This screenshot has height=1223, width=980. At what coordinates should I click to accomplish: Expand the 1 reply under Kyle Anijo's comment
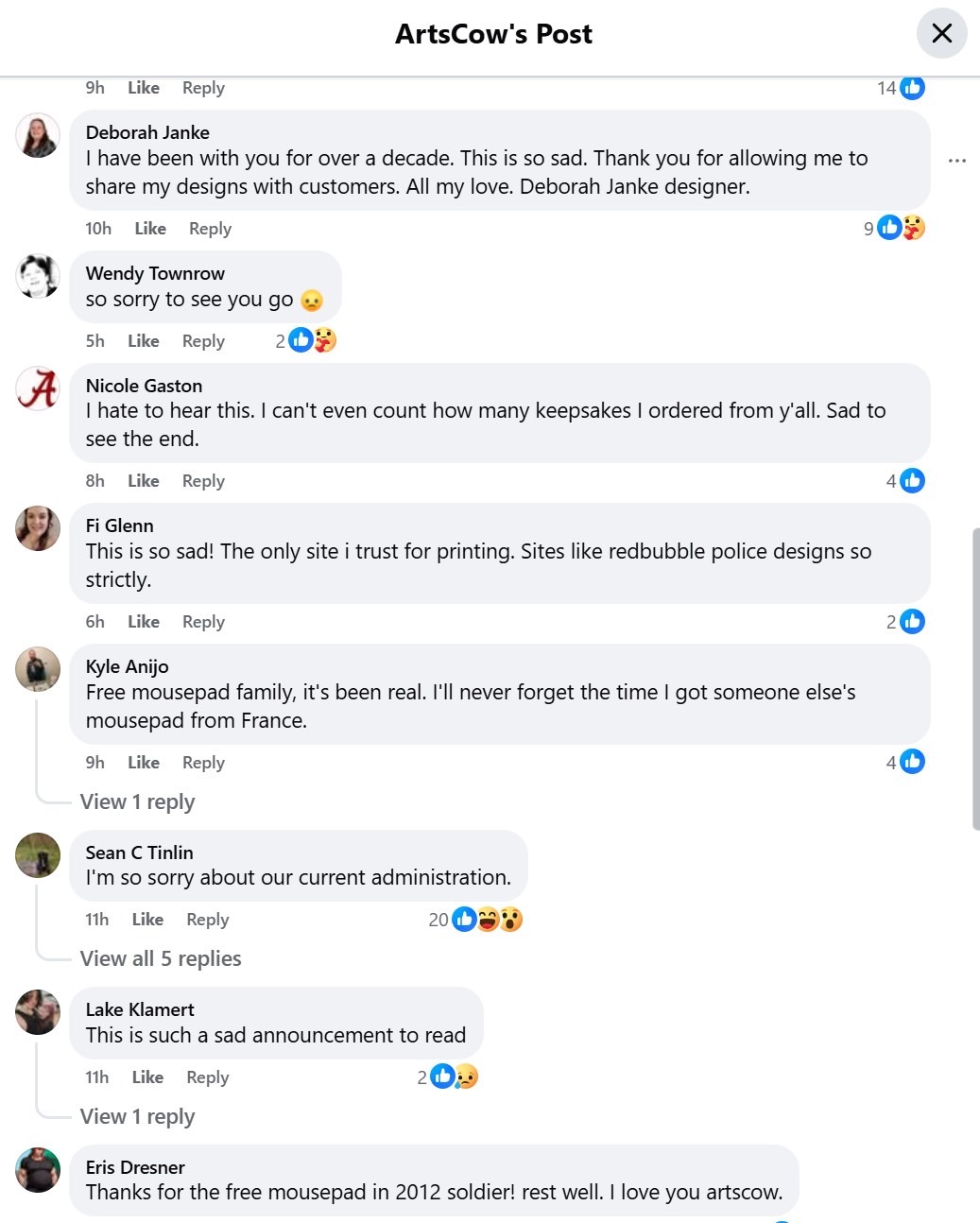[138, 802]
